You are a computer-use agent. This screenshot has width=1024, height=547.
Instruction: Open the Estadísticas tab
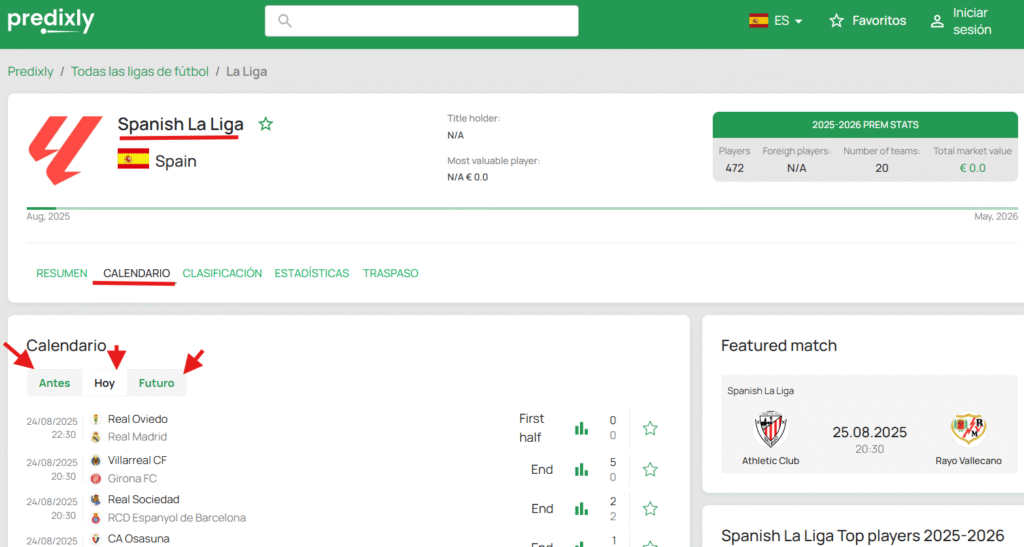click(x=312, y=273)
